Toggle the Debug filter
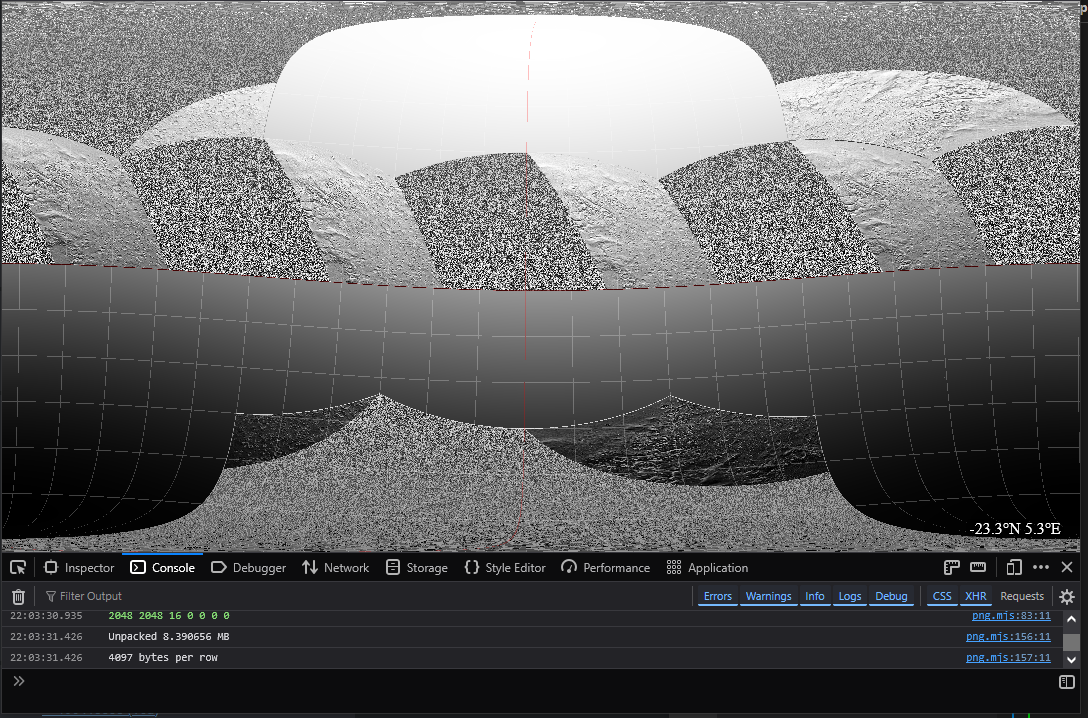The height and width of the screenshot is (718, 1088). pos(891,596)
